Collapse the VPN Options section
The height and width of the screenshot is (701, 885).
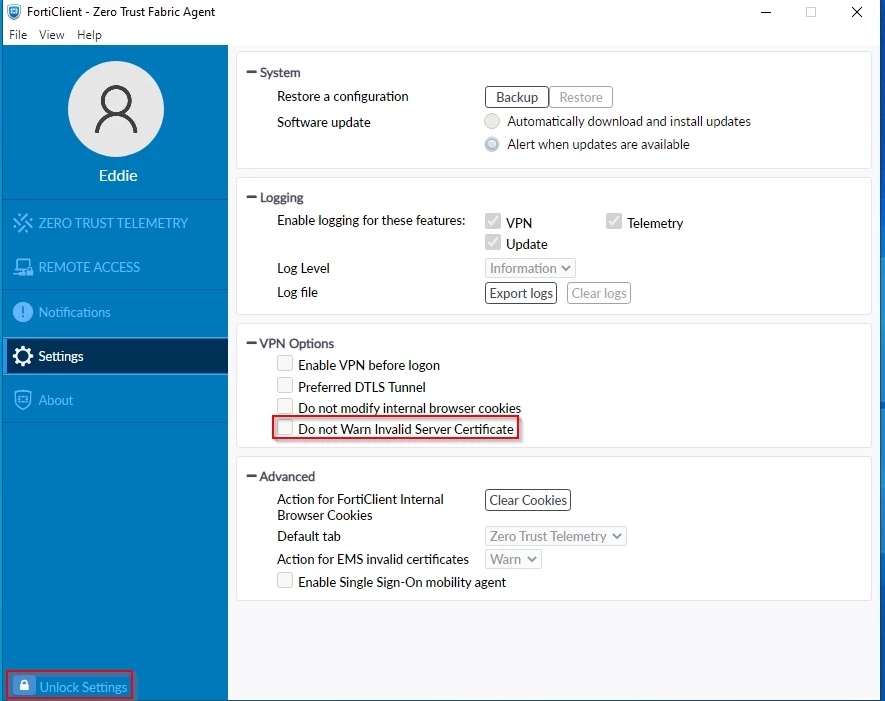[x=252, y=343]
